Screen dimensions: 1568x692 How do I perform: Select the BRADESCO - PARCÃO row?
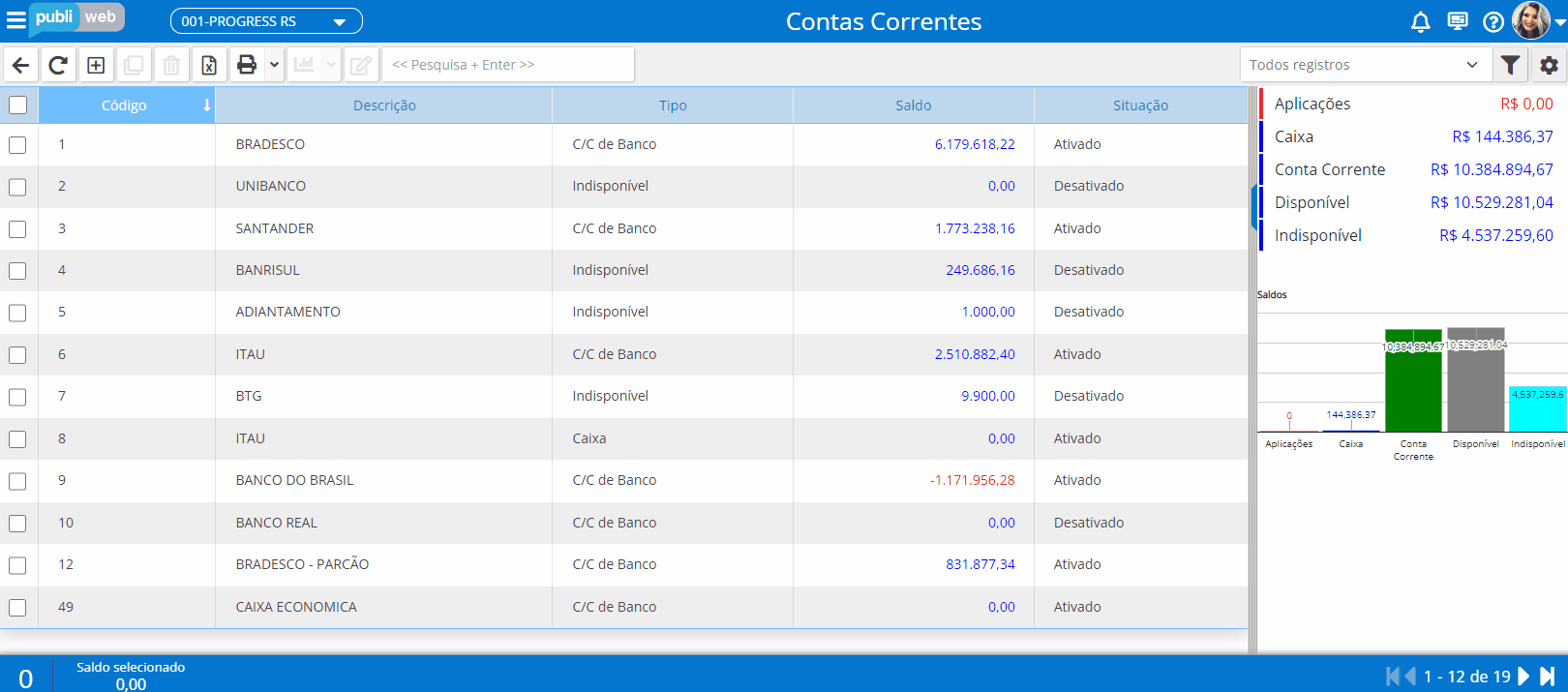624,564
